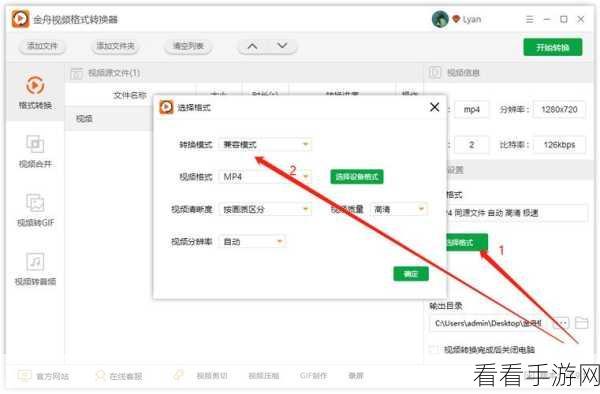Click the browse ellipsis button
The image size is (600, 394).
coord(561,323)
